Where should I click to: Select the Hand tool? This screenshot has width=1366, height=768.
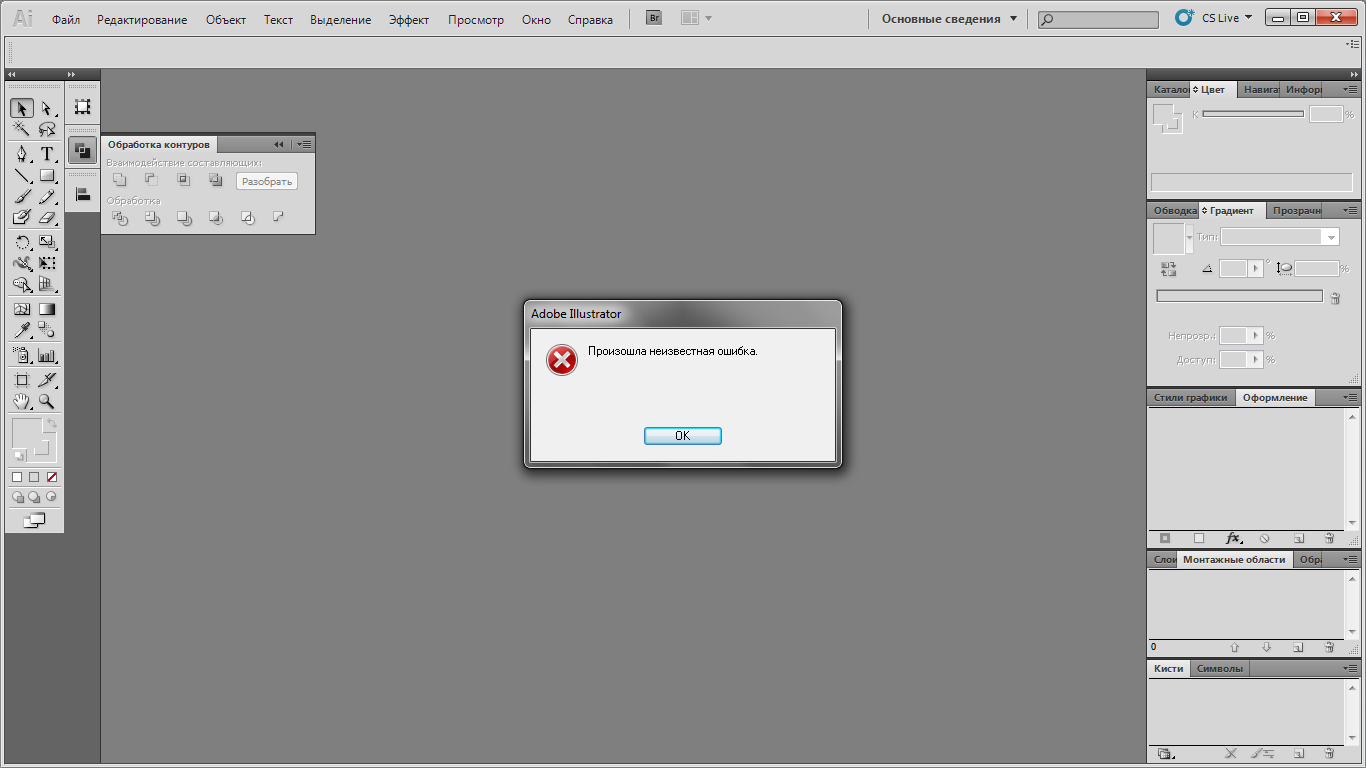(22, 401)
